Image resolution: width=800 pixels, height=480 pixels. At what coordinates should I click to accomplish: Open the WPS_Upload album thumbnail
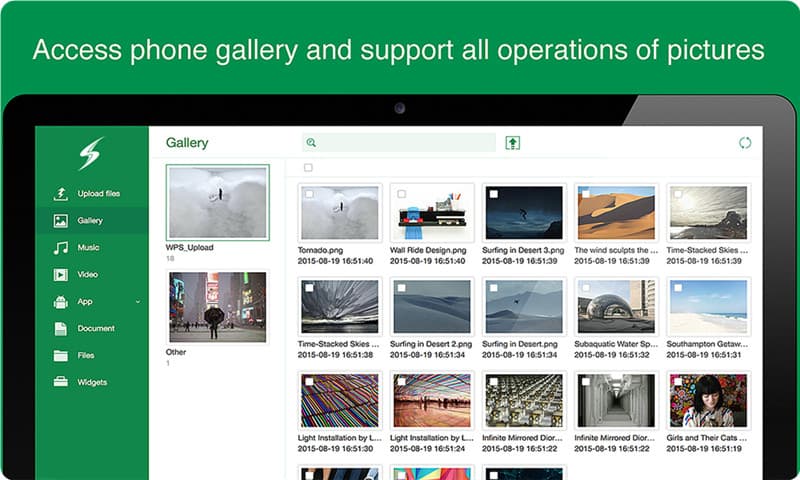pyautogui.click(x=218, y=203)
